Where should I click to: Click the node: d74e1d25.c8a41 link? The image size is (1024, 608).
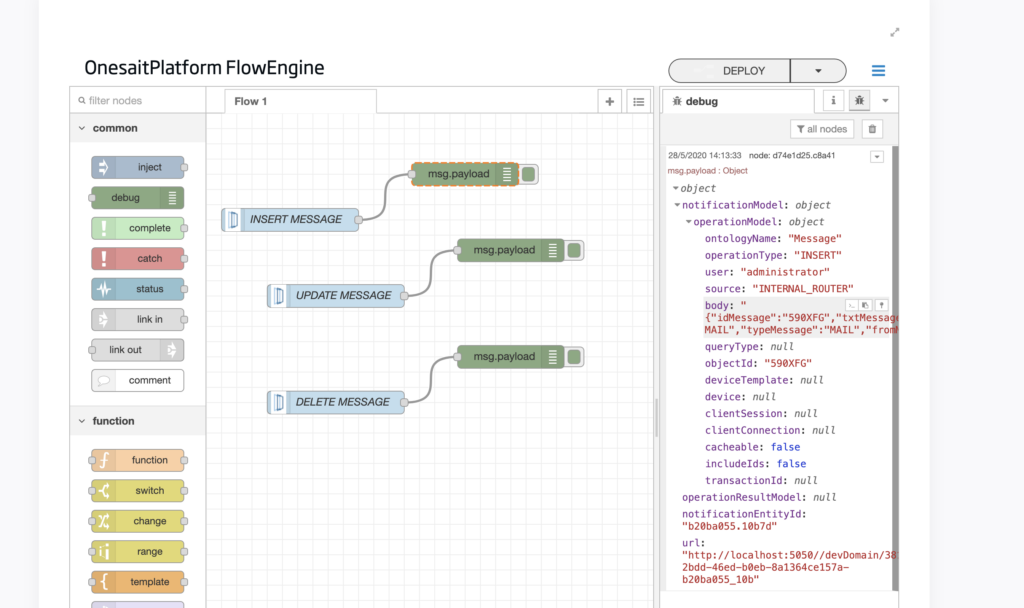(x=792, y=155)
